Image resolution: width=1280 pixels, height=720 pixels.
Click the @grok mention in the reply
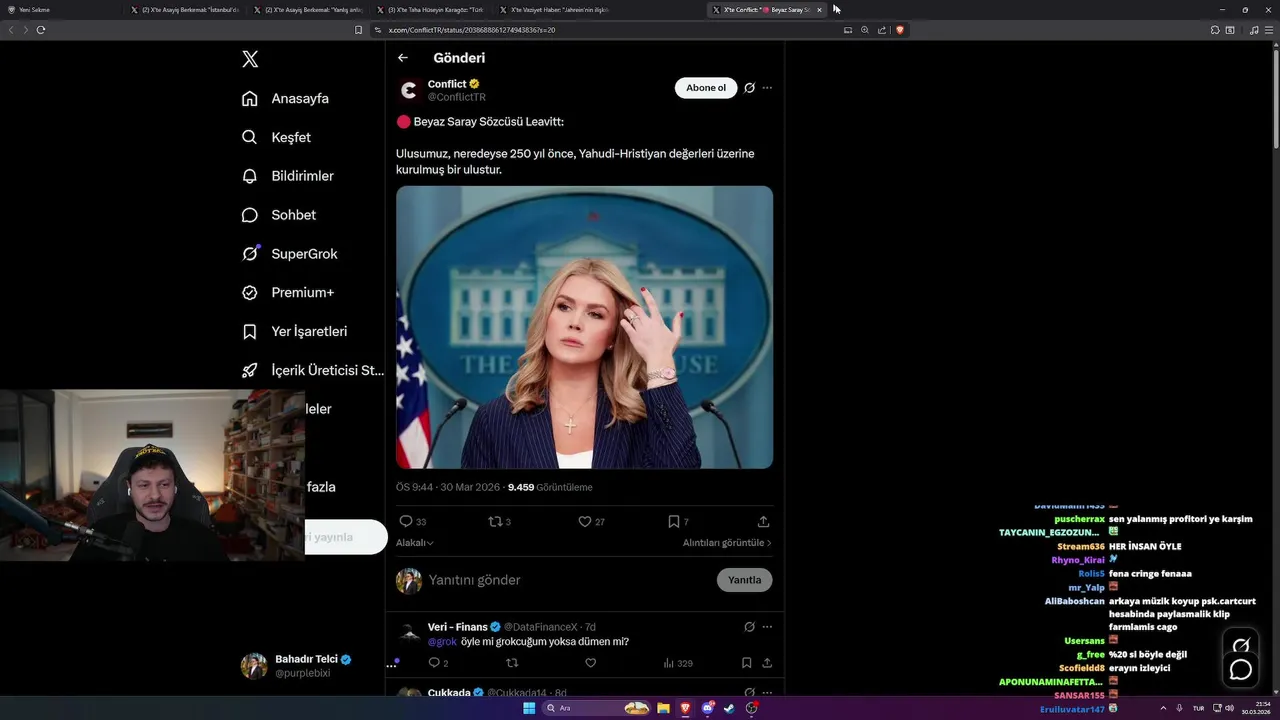coord(442,642)
